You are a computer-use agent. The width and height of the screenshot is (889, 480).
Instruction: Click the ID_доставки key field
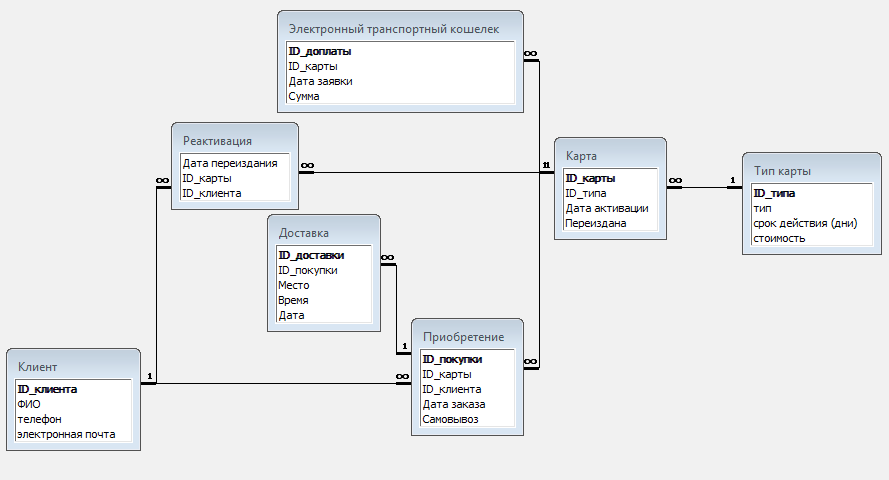coord(311,255)
